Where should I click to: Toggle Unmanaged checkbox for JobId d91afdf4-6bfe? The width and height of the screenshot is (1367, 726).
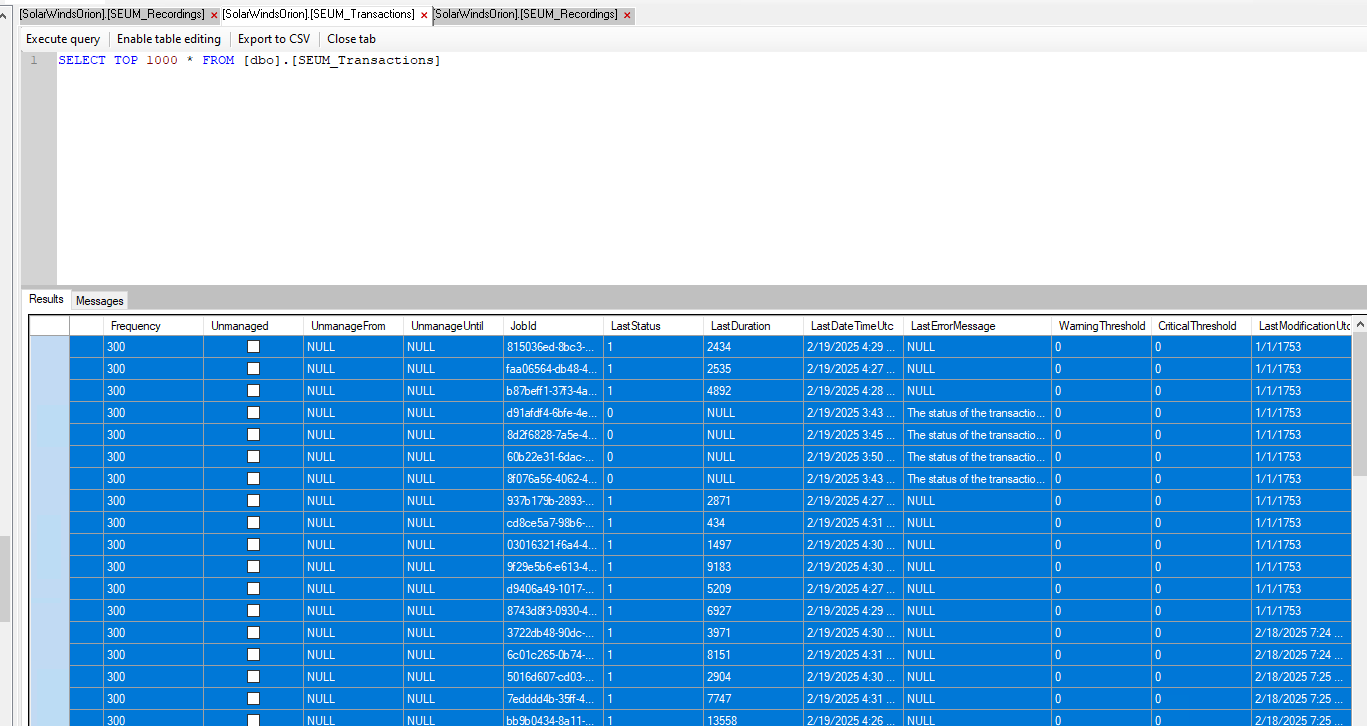(253, 413)
